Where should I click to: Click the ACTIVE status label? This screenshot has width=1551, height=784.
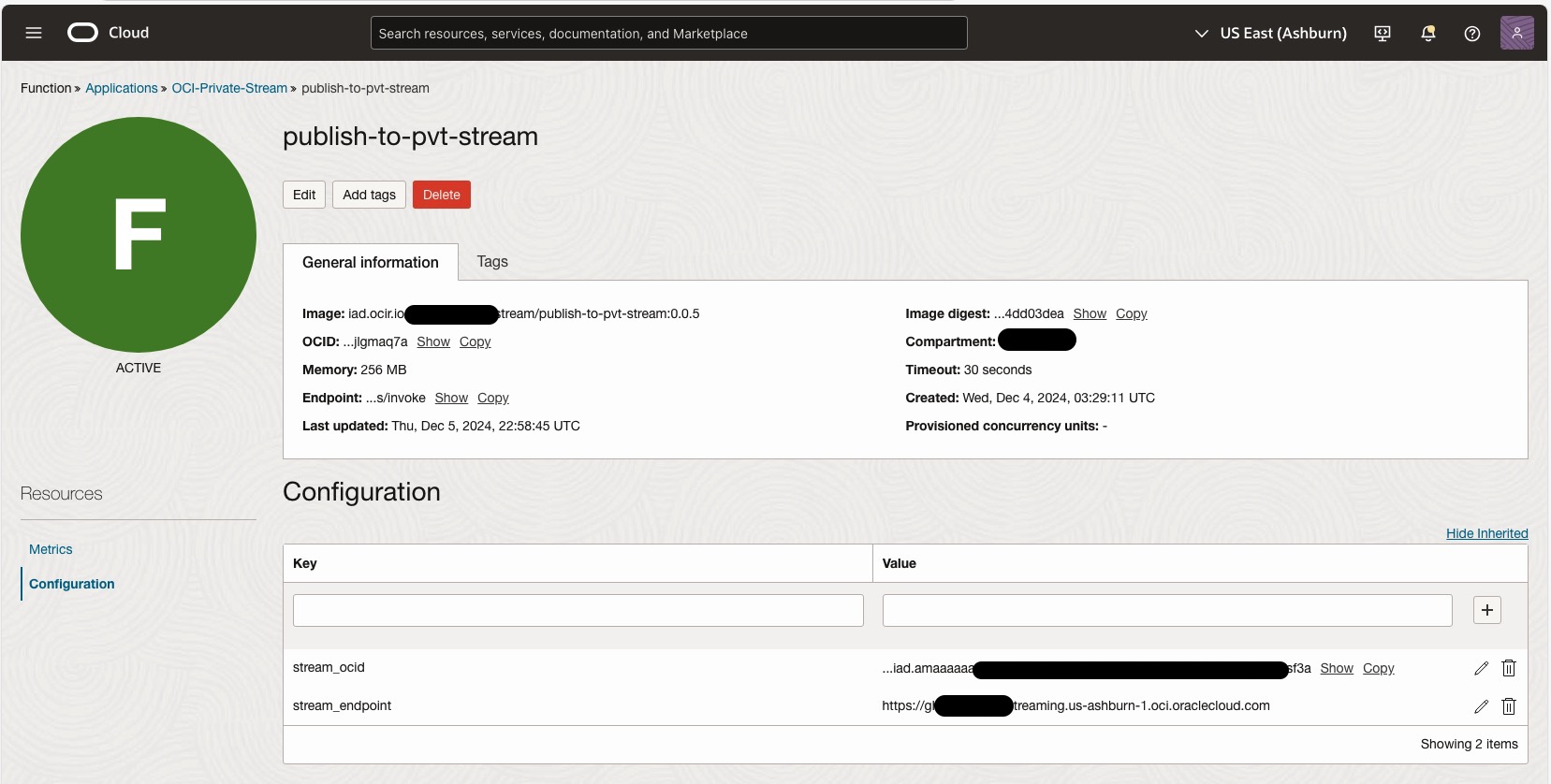[x=139, y=368]
